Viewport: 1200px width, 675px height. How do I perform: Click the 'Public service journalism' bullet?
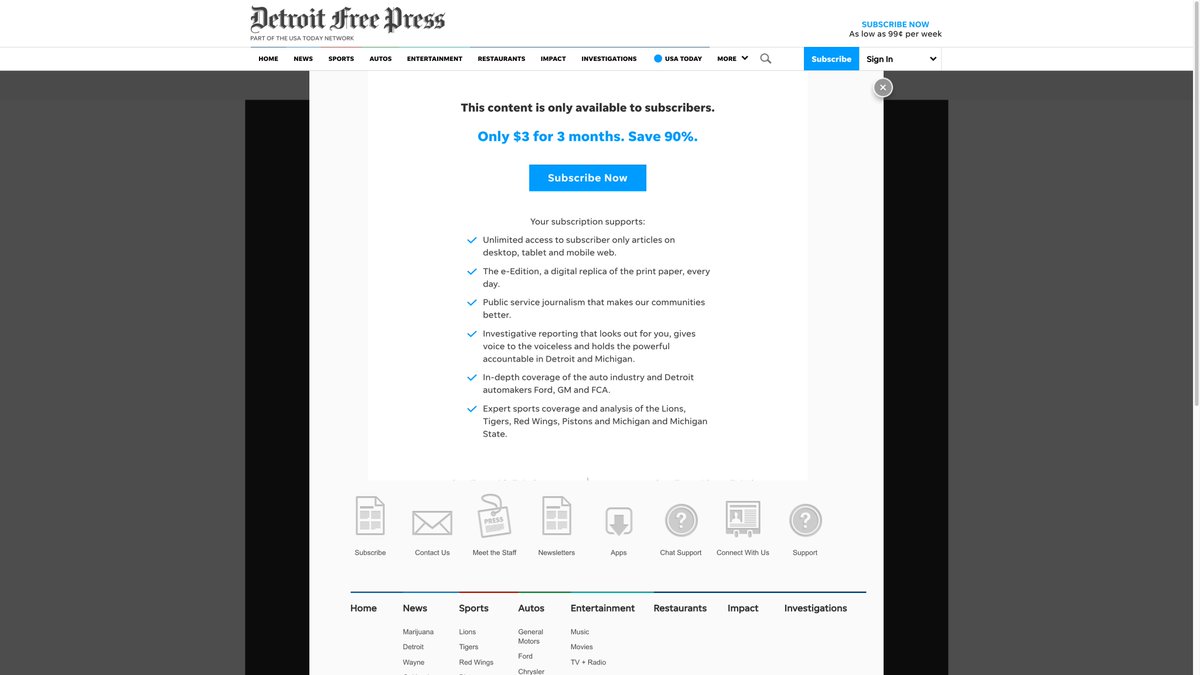594,308
